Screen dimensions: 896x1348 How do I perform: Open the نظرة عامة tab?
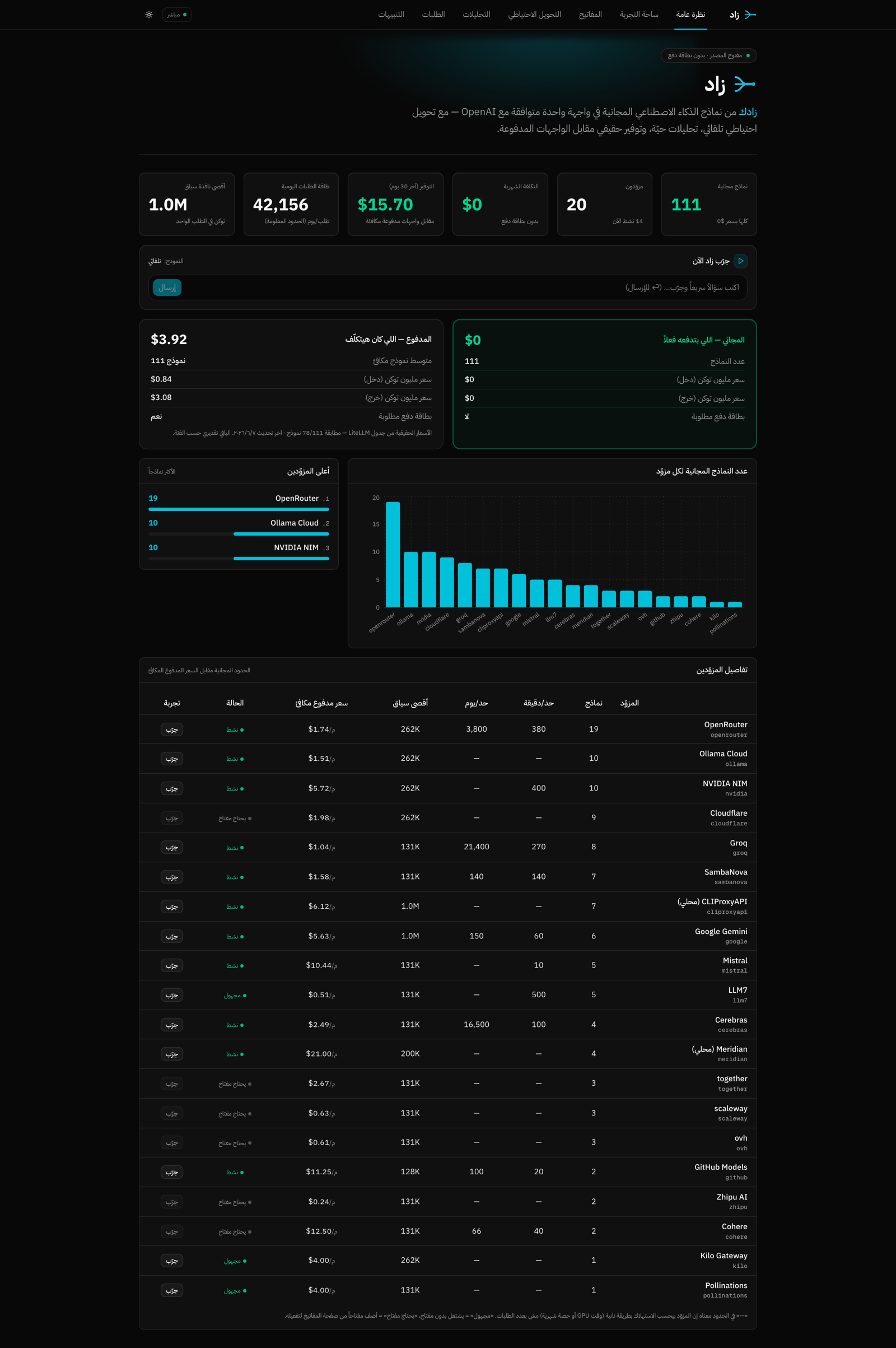pos(690,15)
